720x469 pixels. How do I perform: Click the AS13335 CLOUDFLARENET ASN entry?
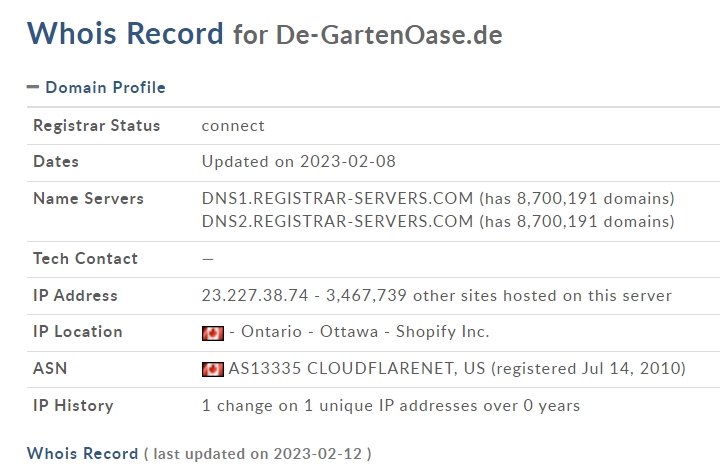356,368
